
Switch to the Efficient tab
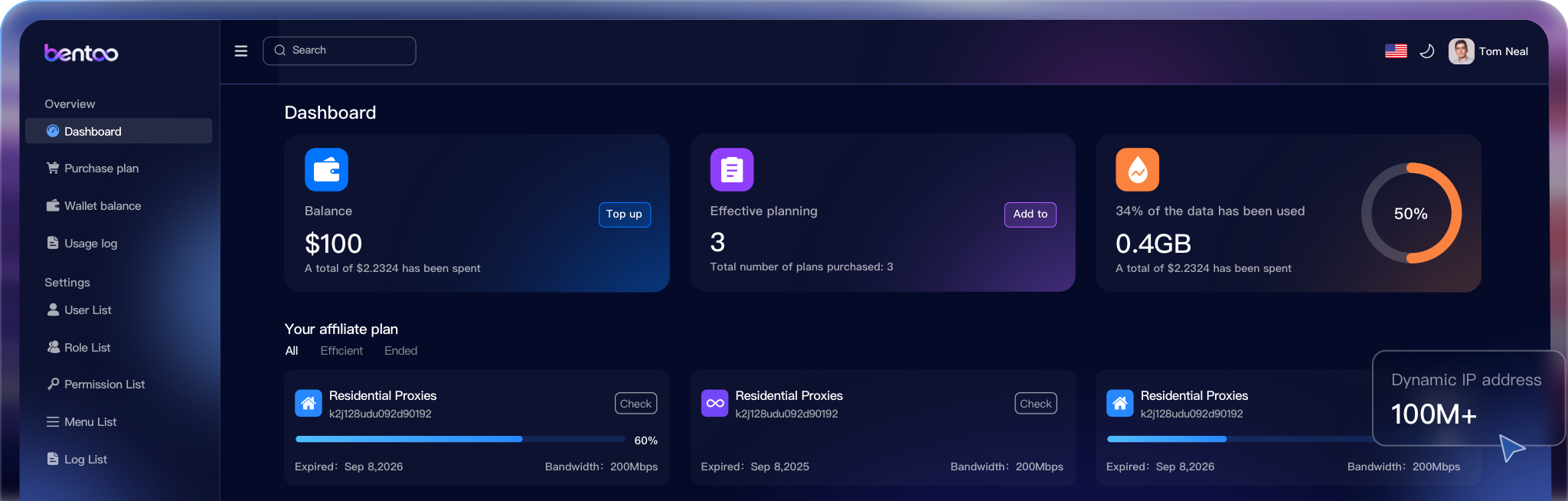(x=341, y=351)
